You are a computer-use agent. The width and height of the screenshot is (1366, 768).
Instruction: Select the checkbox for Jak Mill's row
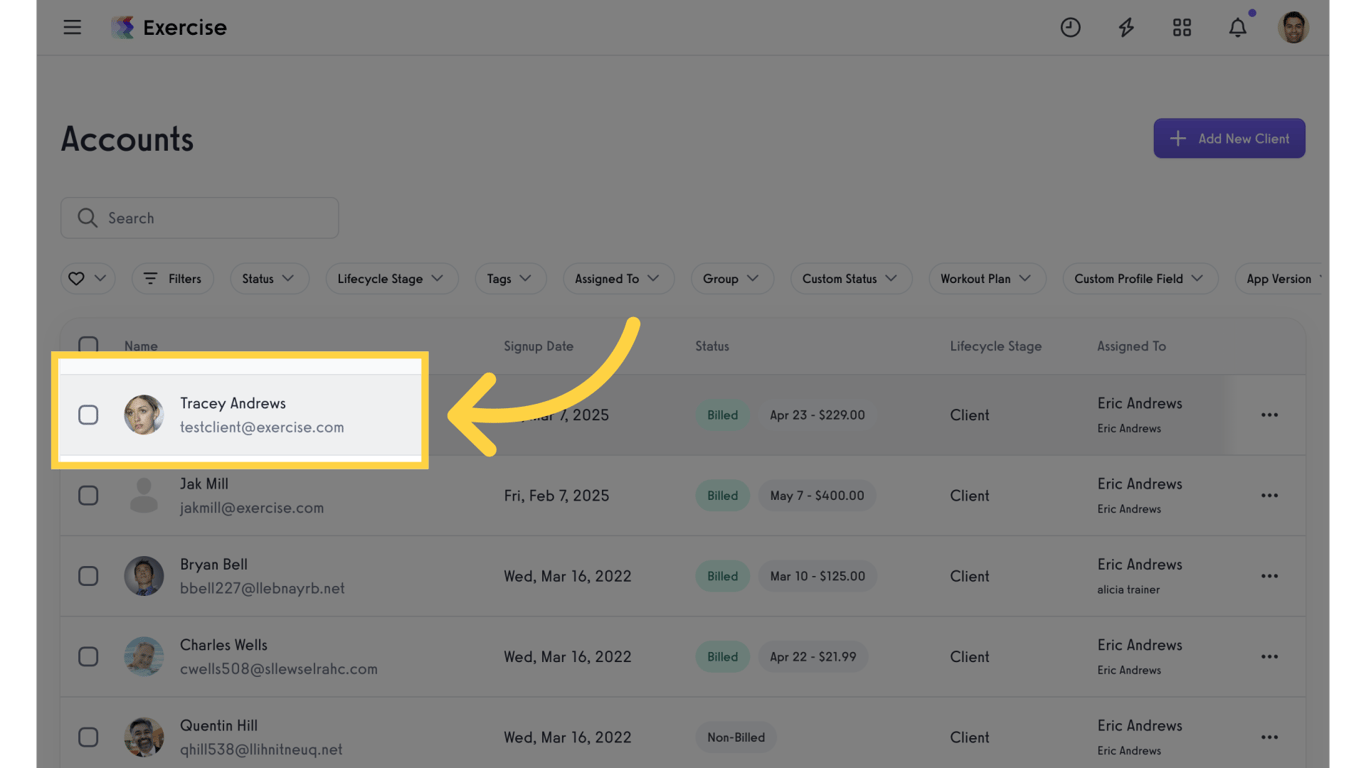pyautogui.click(x=88, y=495)
